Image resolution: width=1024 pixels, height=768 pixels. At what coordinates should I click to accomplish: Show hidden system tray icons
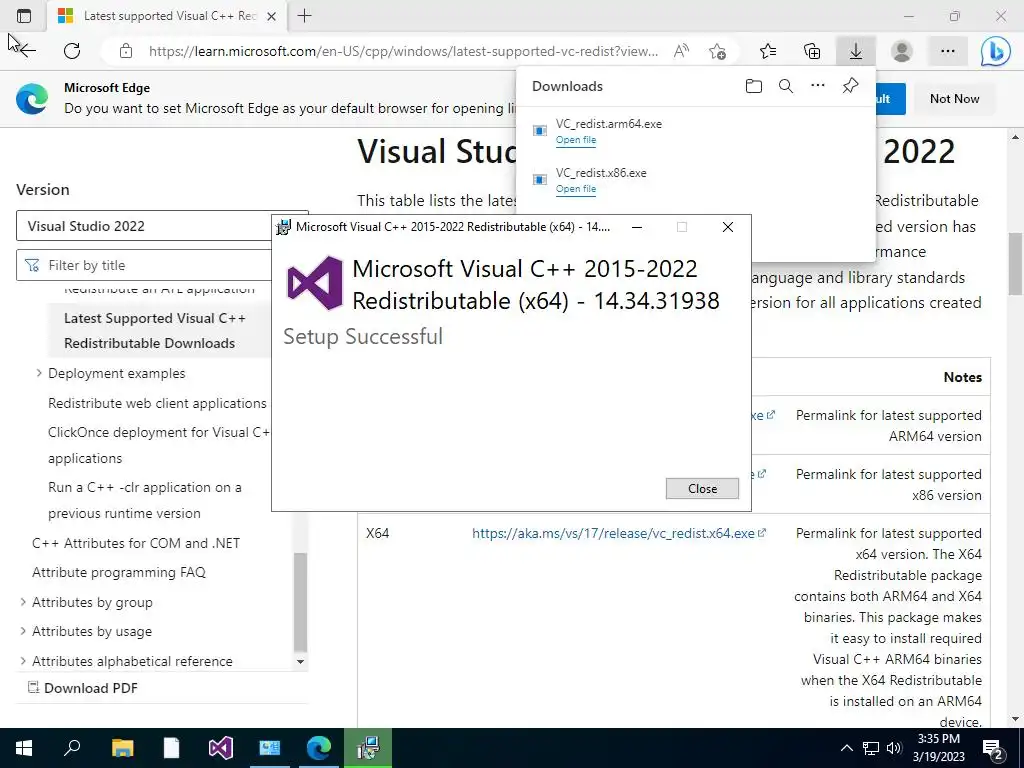click(x=846, y=748)
